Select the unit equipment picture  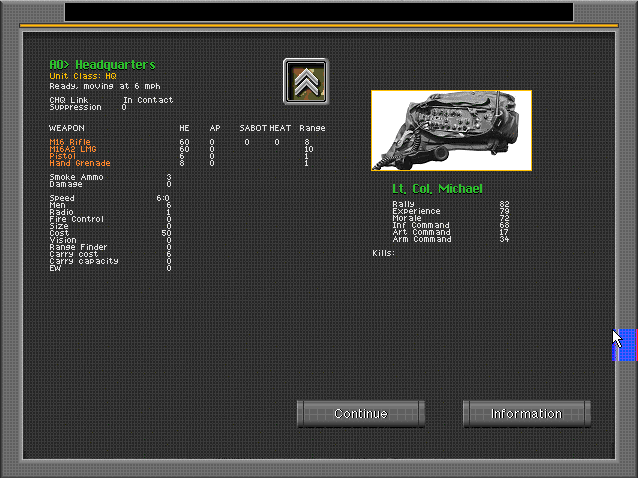[451, 131]
